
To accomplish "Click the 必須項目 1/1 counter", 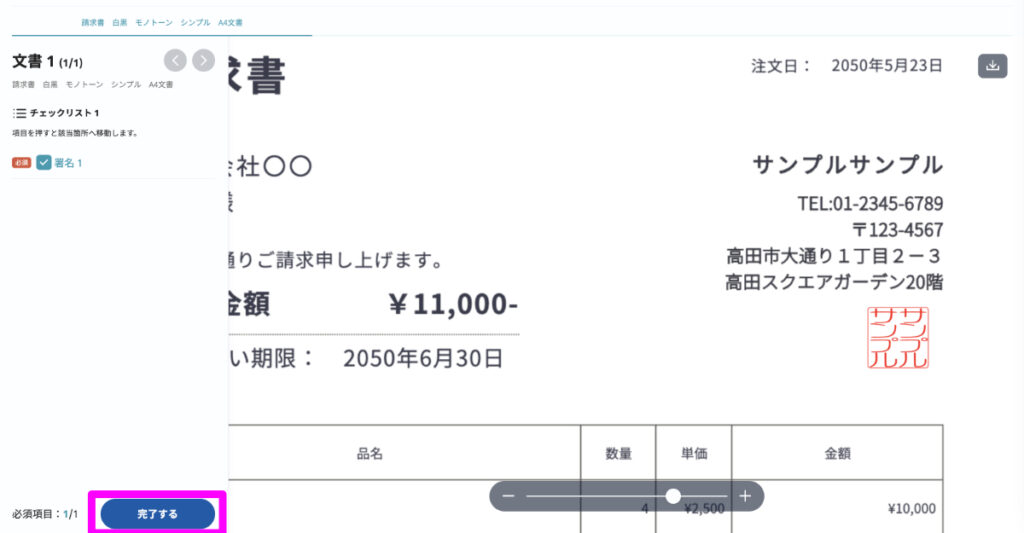I will (44, 514).
